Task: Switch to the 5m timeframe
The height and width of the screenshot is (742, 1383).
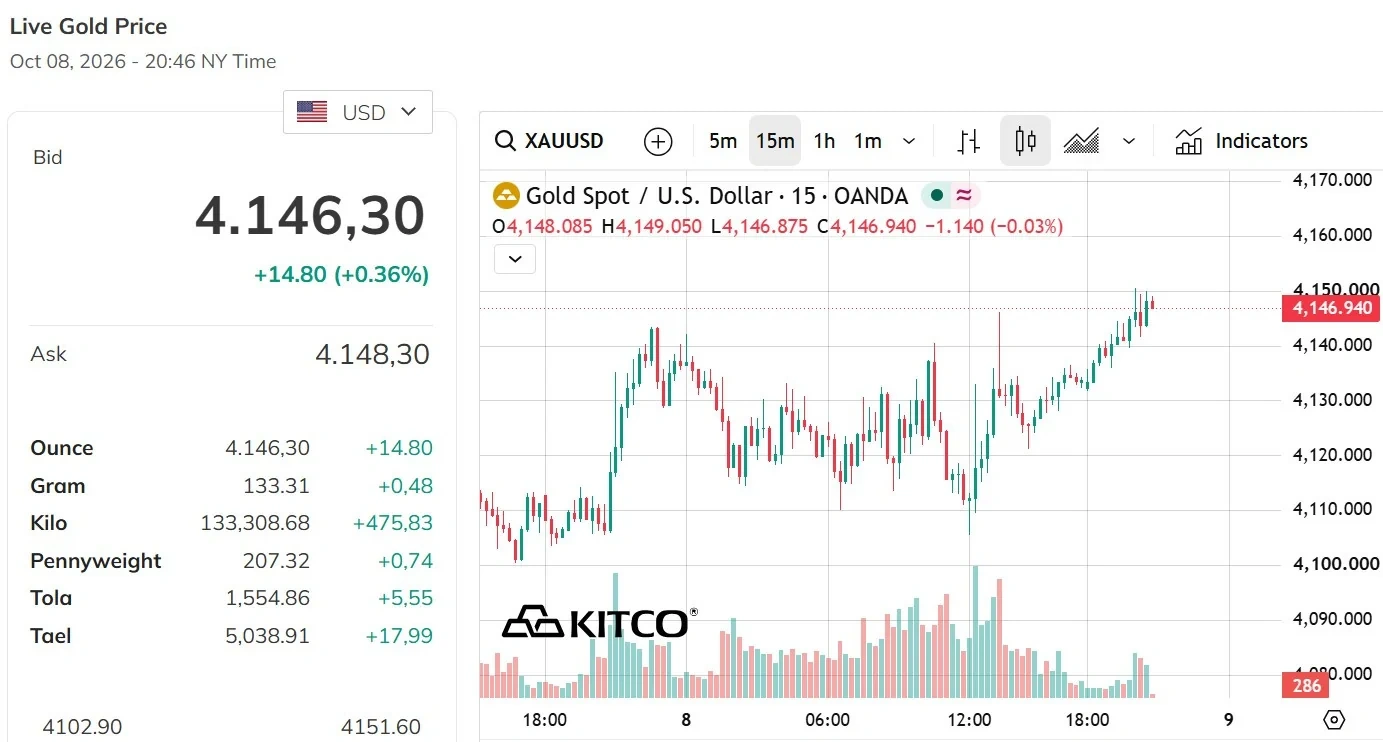Action: (x=723, y=141)
